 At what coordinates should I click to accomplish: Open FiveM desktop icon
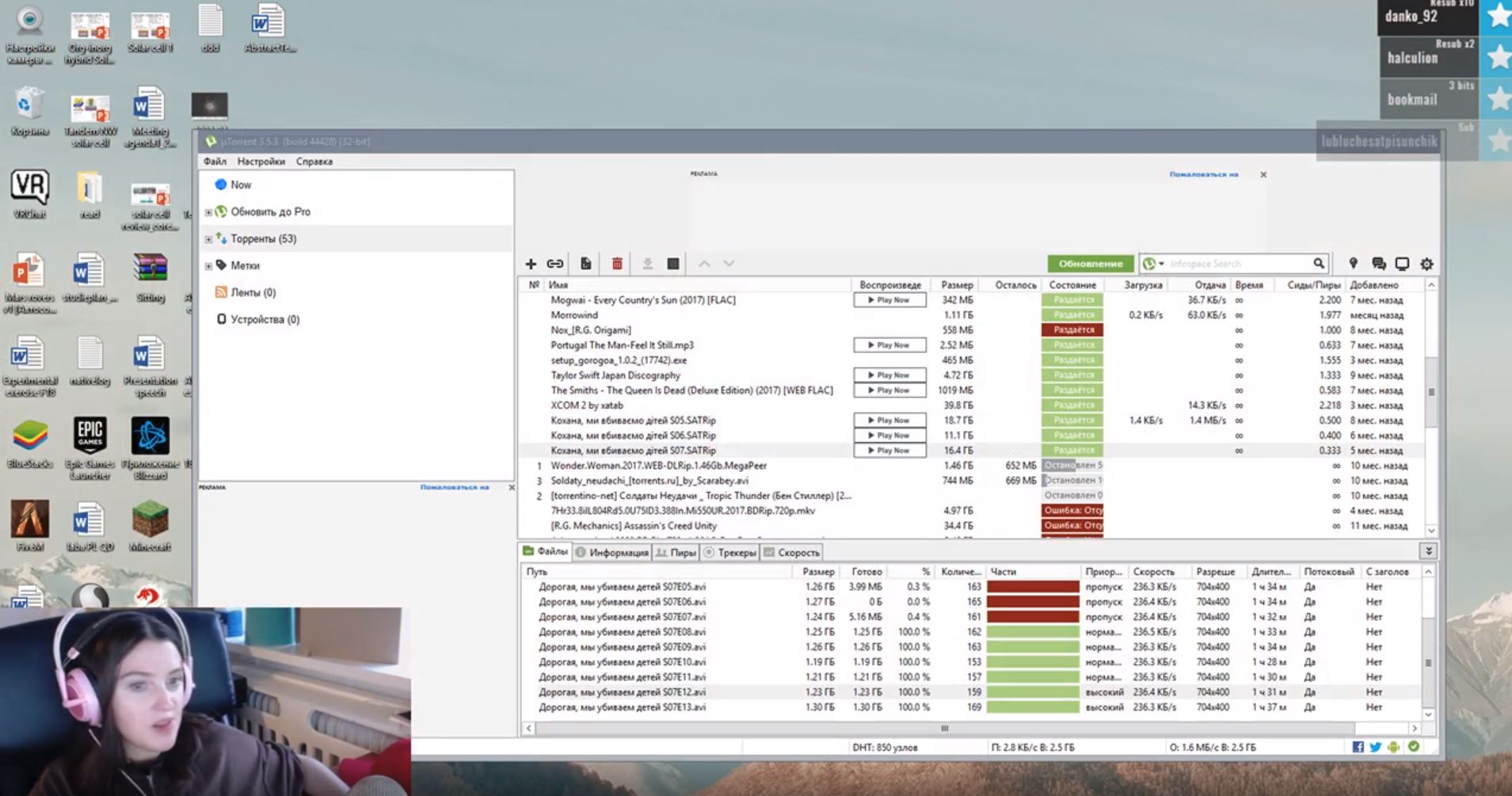(29, 527)
